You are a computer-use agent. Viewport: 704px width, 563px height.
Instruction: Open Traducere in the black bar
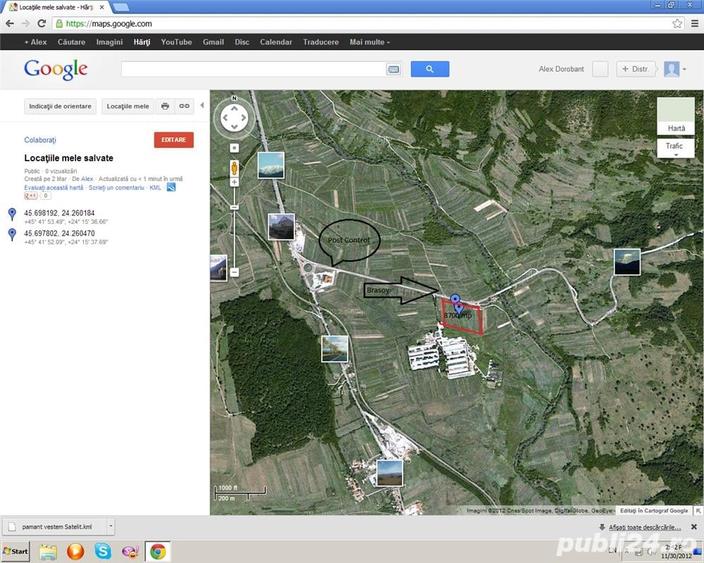(321, 42)
